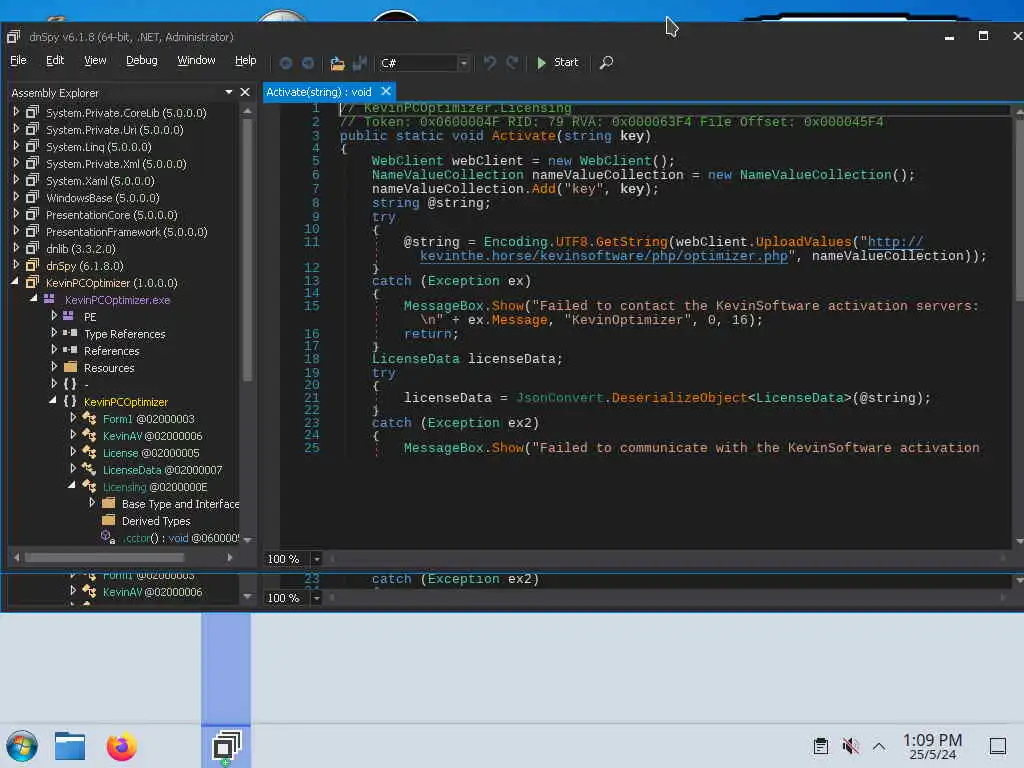Click the dnSpy taskbar button

[x=226, y=746]
